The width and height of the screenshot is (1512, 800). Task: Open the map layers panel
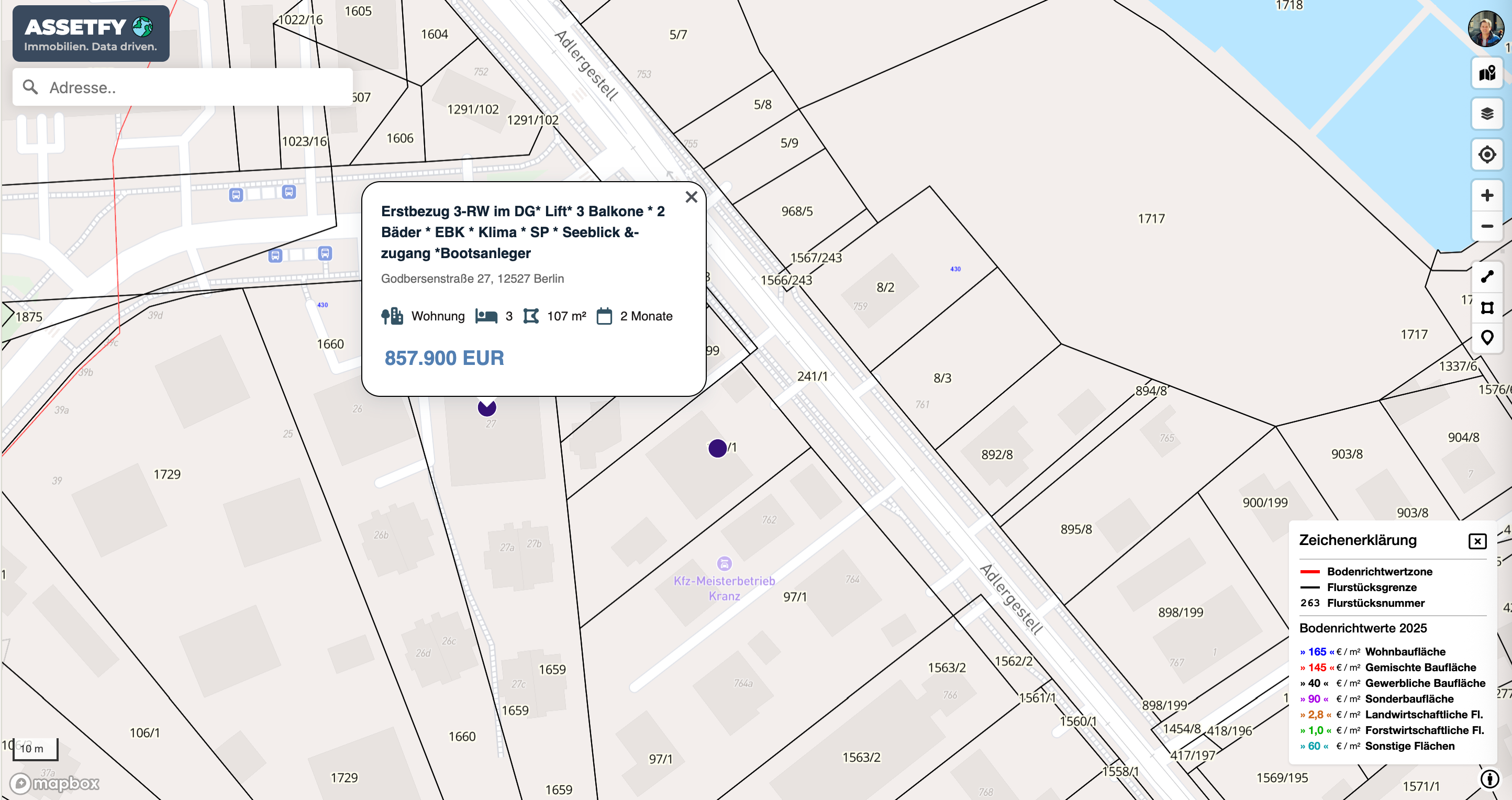(1486, 114)
